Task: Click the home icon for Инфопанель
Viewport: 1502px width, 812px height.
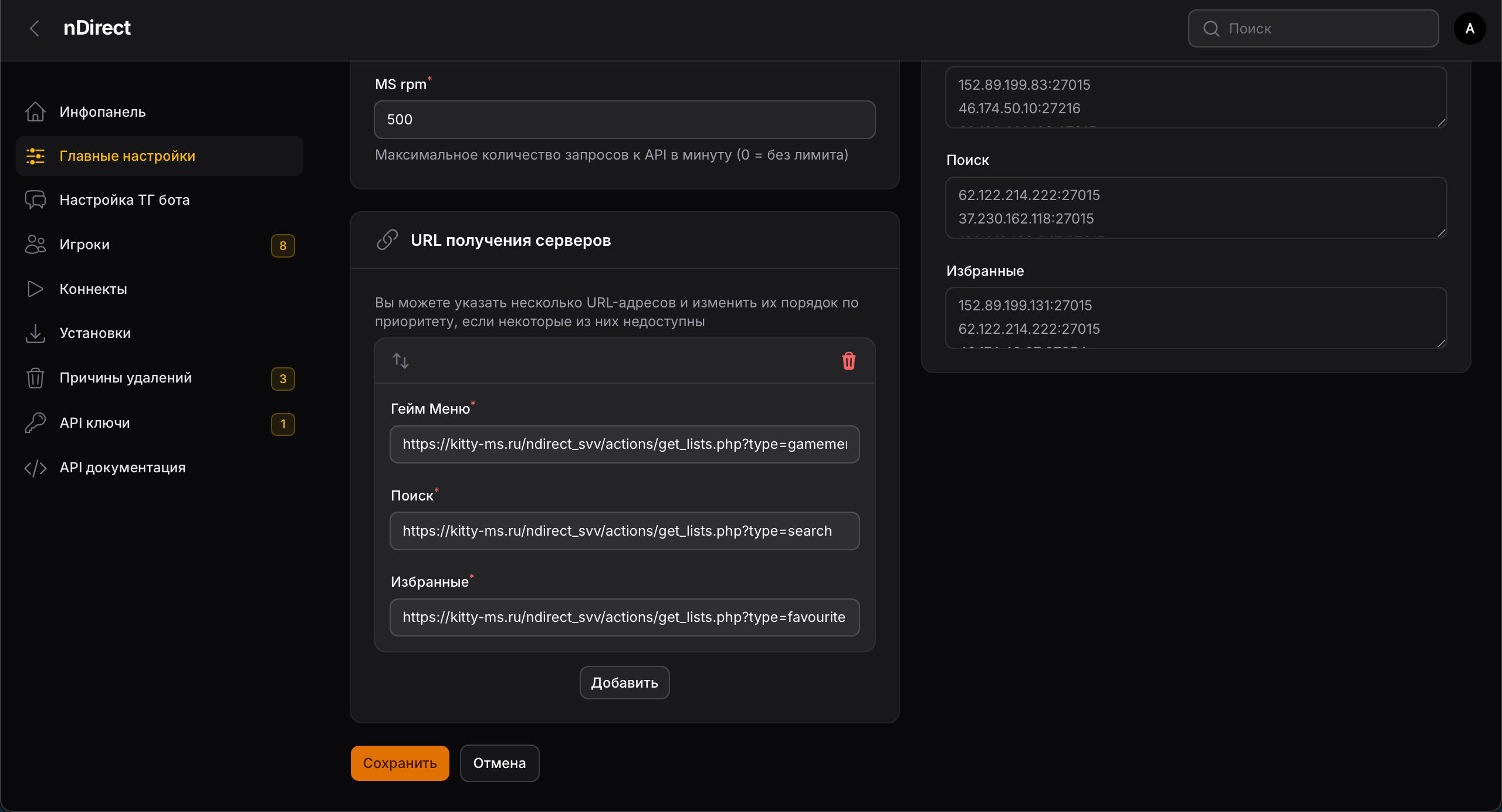Action: click(35, 111)
